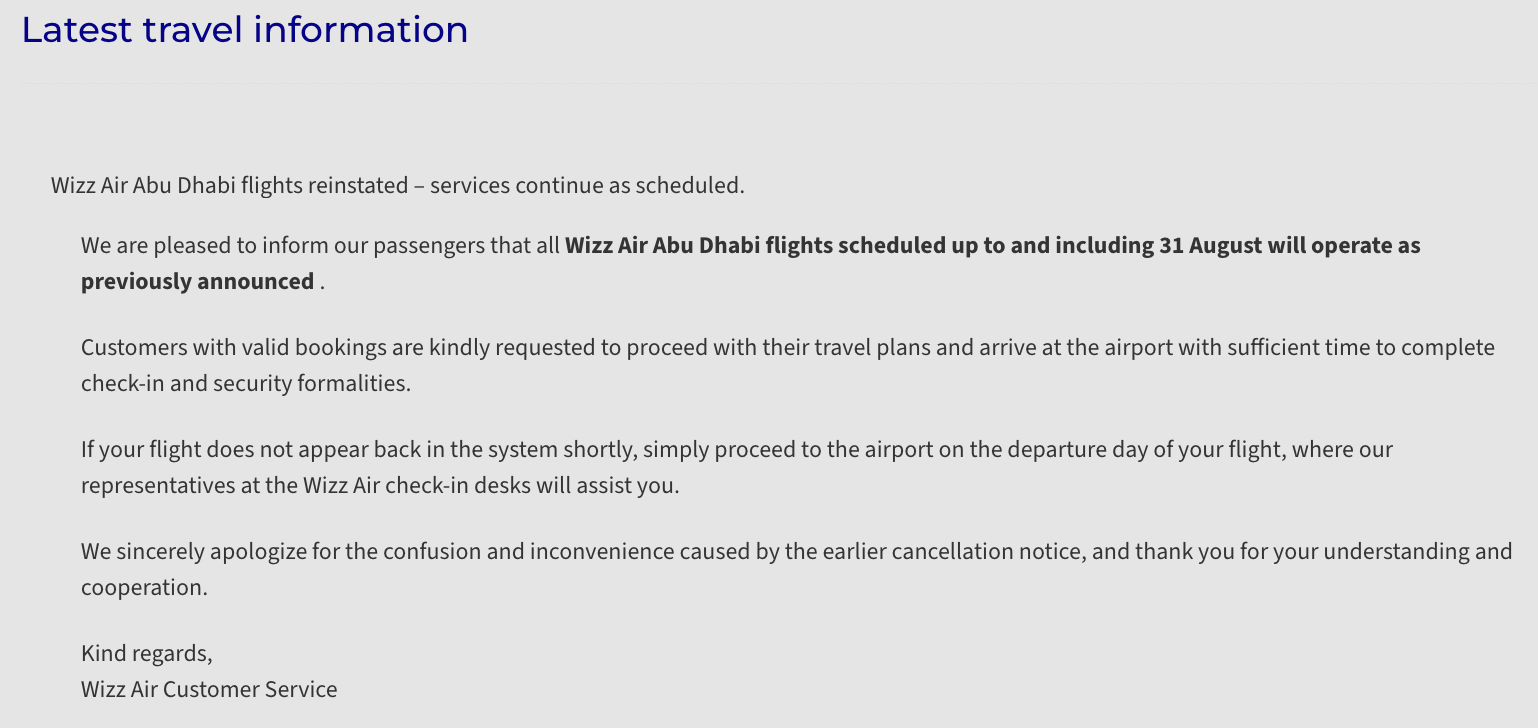Click the 'If your flight does not appear' paragraph
Viewport: 1538px width, 728px height.
[737, 468]
